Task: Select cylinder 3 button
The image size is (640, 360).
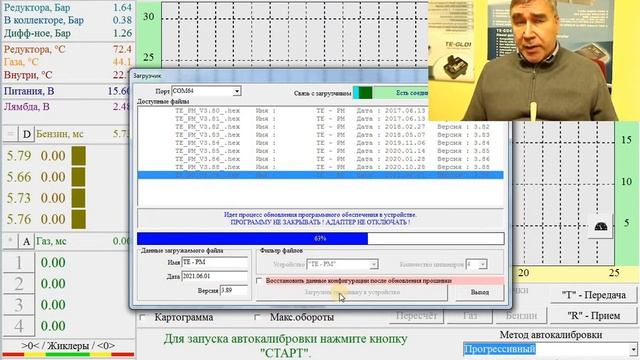Action: [19, 305]
